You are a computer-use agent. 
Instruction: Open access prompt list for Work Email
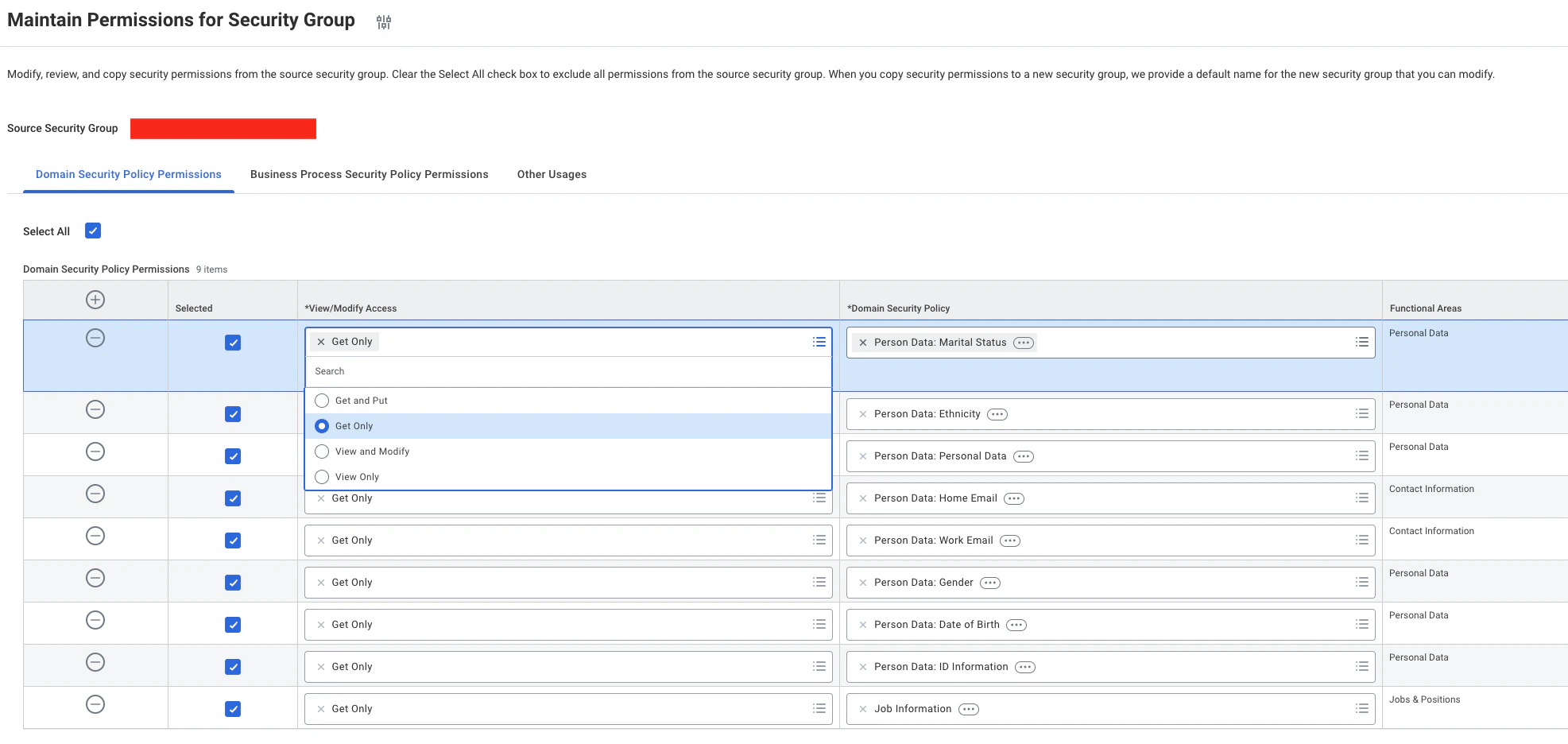819,540
